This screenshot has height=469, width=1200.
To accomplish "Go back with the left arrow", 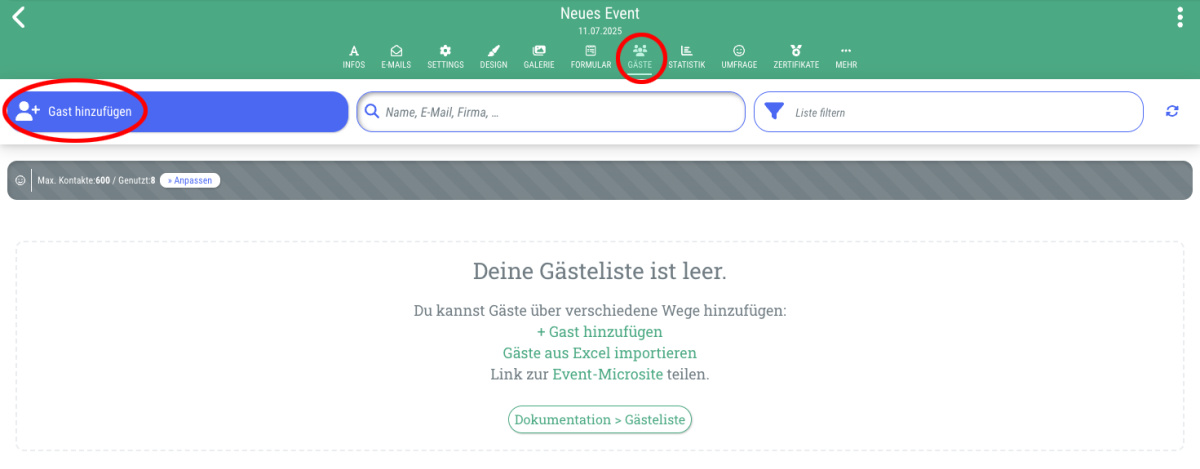I will click(x=18, y=16).
